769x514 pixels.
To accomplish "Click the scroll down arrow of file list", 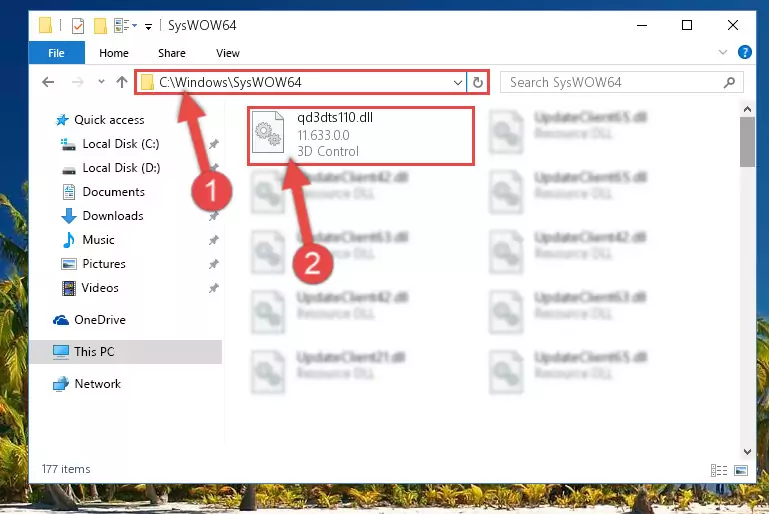I will [x=747, y=452].
